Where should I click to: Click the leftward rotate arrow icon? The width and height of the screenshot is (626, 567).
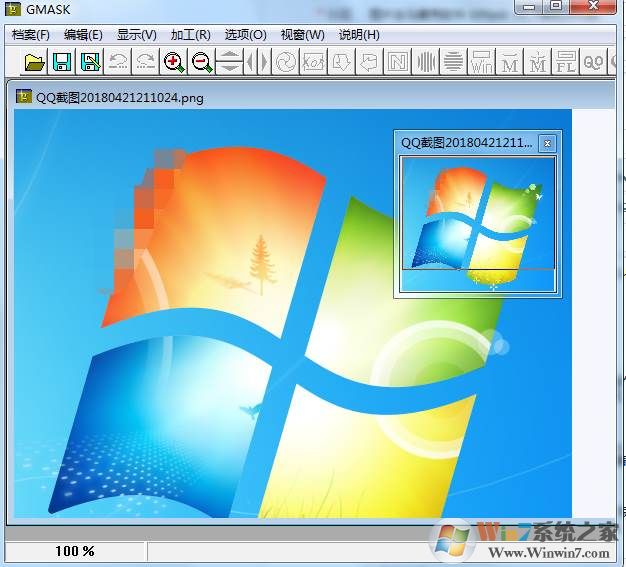coord(369,62)
